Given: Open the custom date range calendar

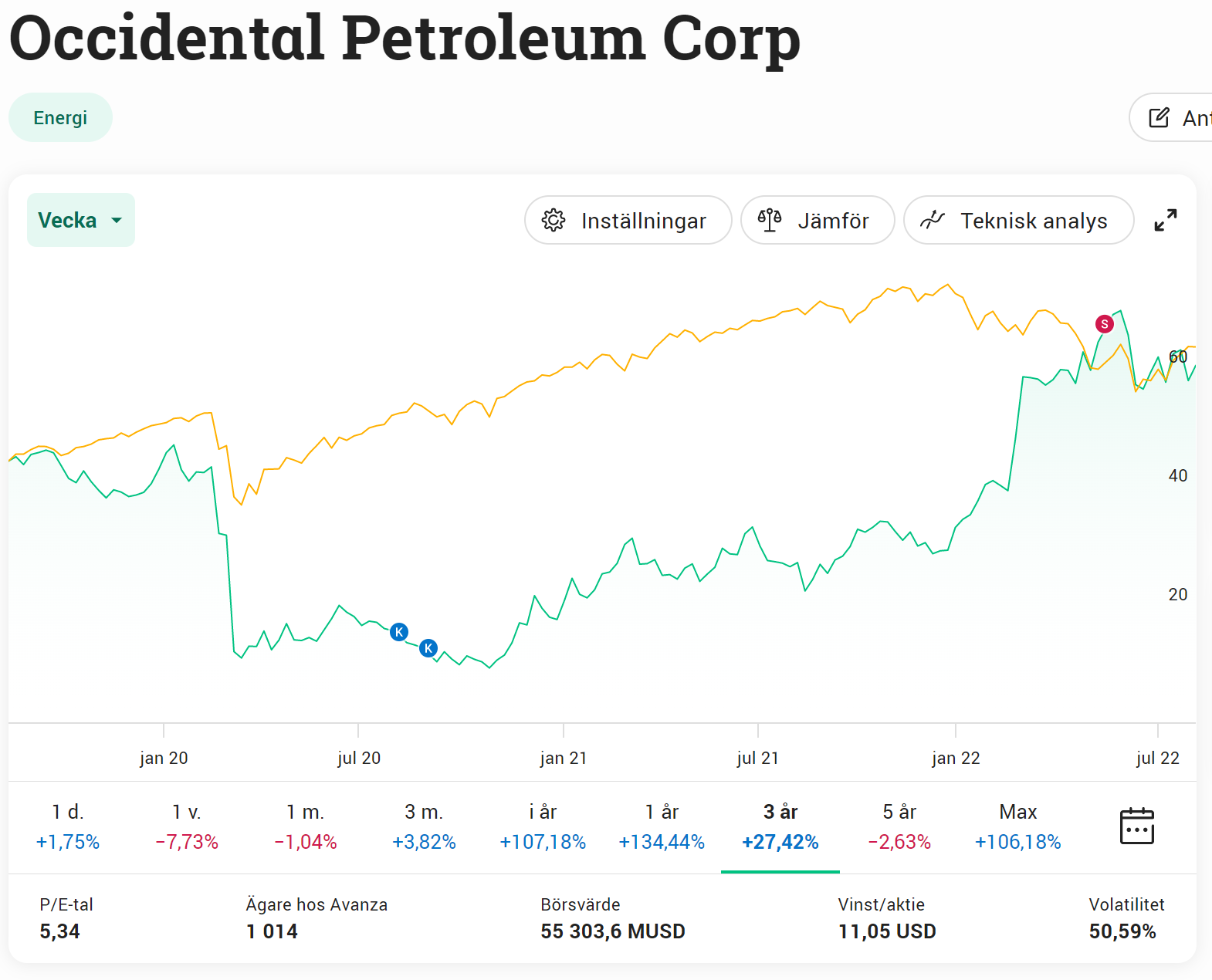Looking at the screenshot, I should pyautogui.click(x=1136, y=826).
